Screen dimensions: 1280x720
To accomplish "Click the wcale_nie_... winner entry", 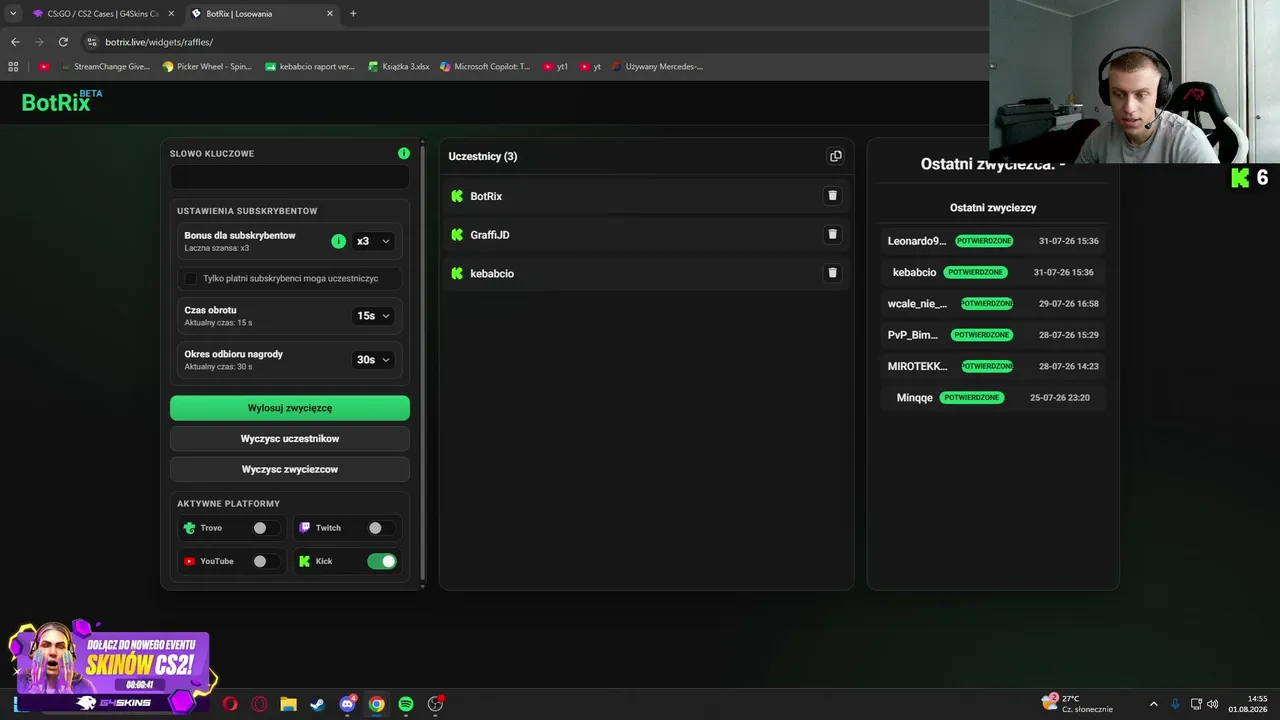I will pyautogui.click(x=994, y=303).
